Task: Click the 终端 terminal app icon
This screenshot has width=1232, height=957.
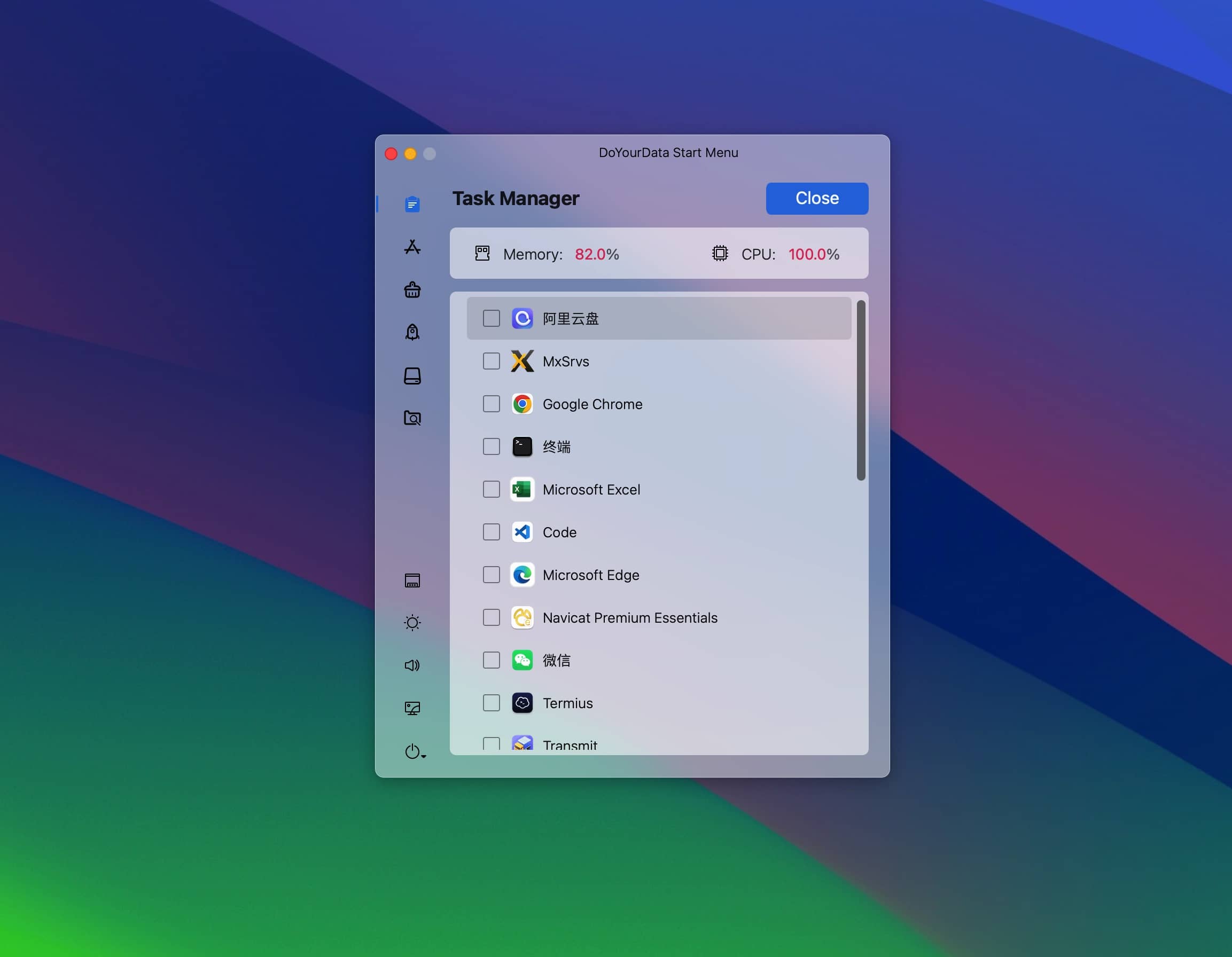Action: 523,446
